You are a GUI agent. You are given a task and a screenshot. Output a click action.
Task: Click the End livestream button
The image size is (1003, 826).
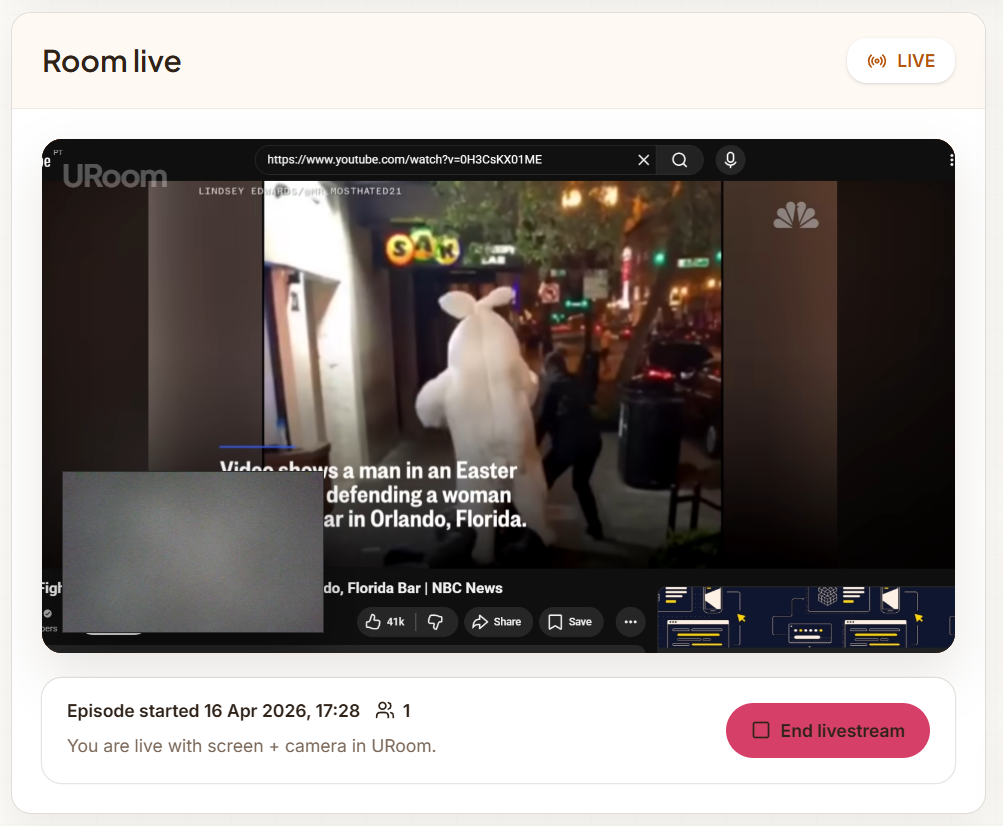click(827, 730)
